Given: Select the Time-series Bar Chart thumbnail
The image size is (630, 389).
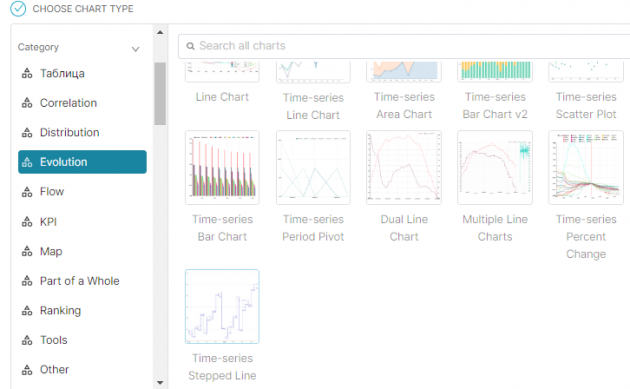Looking at the screenshot, I should pos(222,168).
